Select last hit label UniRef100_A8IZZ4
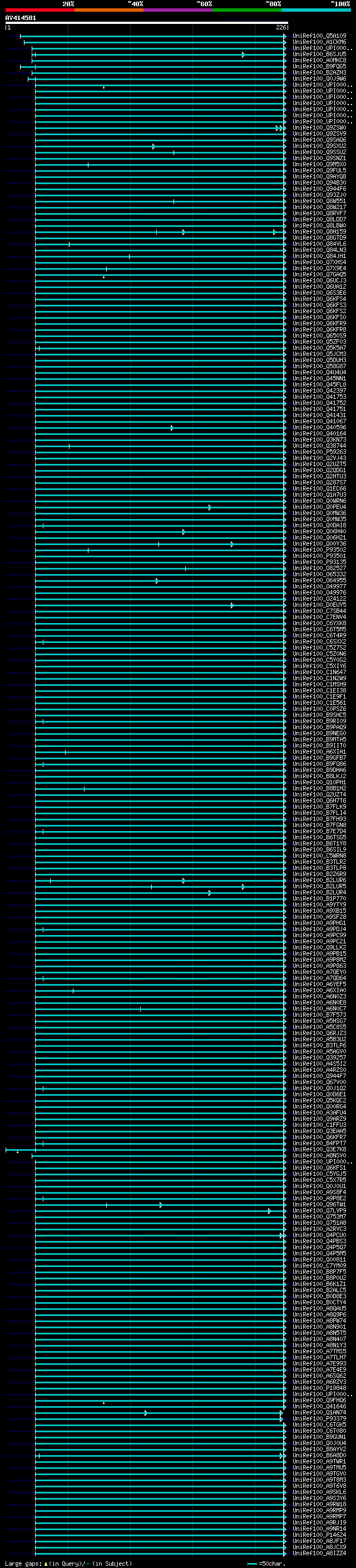356x1568 pixels. (319, 1554)
